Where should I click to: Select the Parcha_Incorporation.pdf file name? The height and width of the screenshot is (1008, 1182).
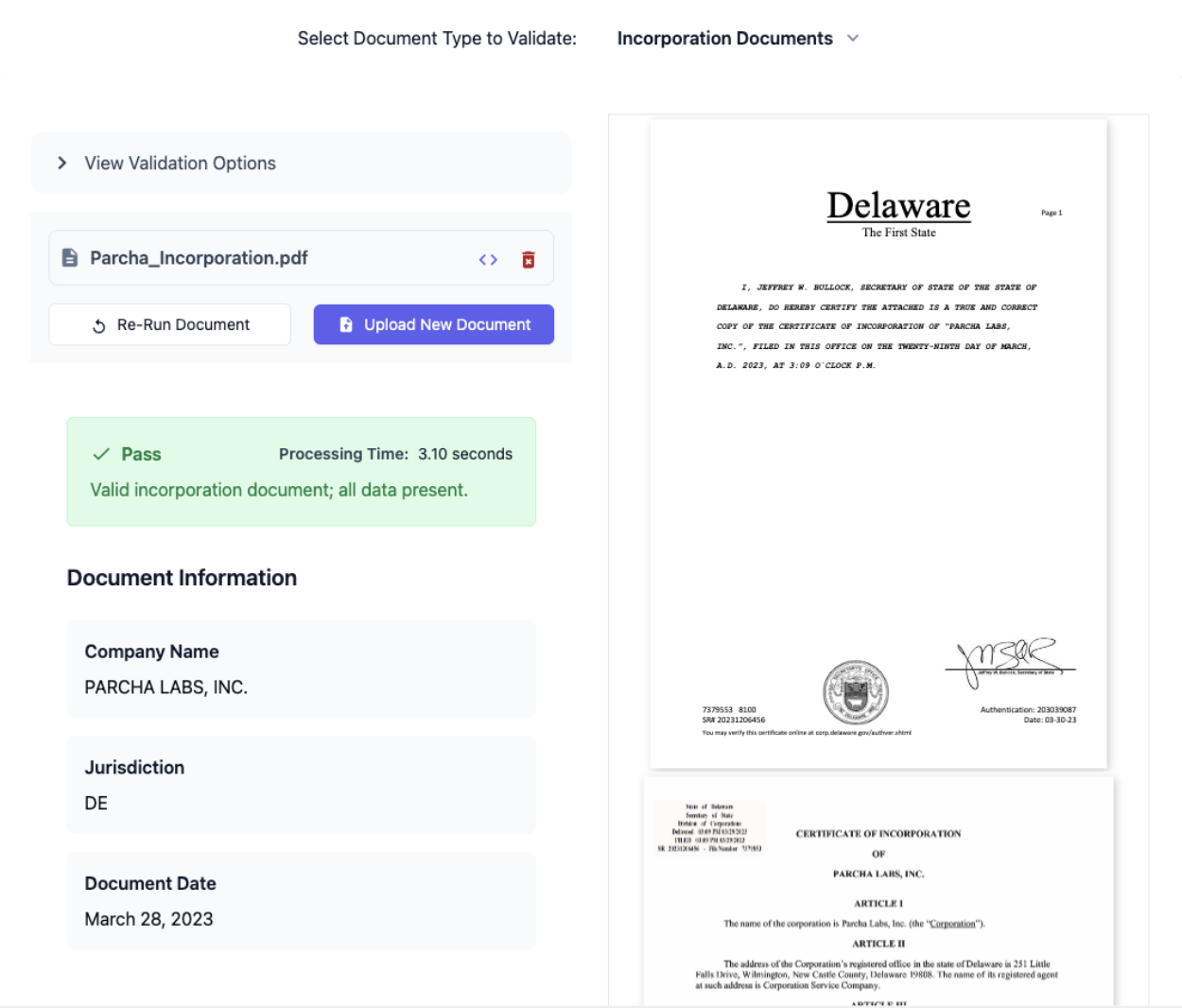199,258
